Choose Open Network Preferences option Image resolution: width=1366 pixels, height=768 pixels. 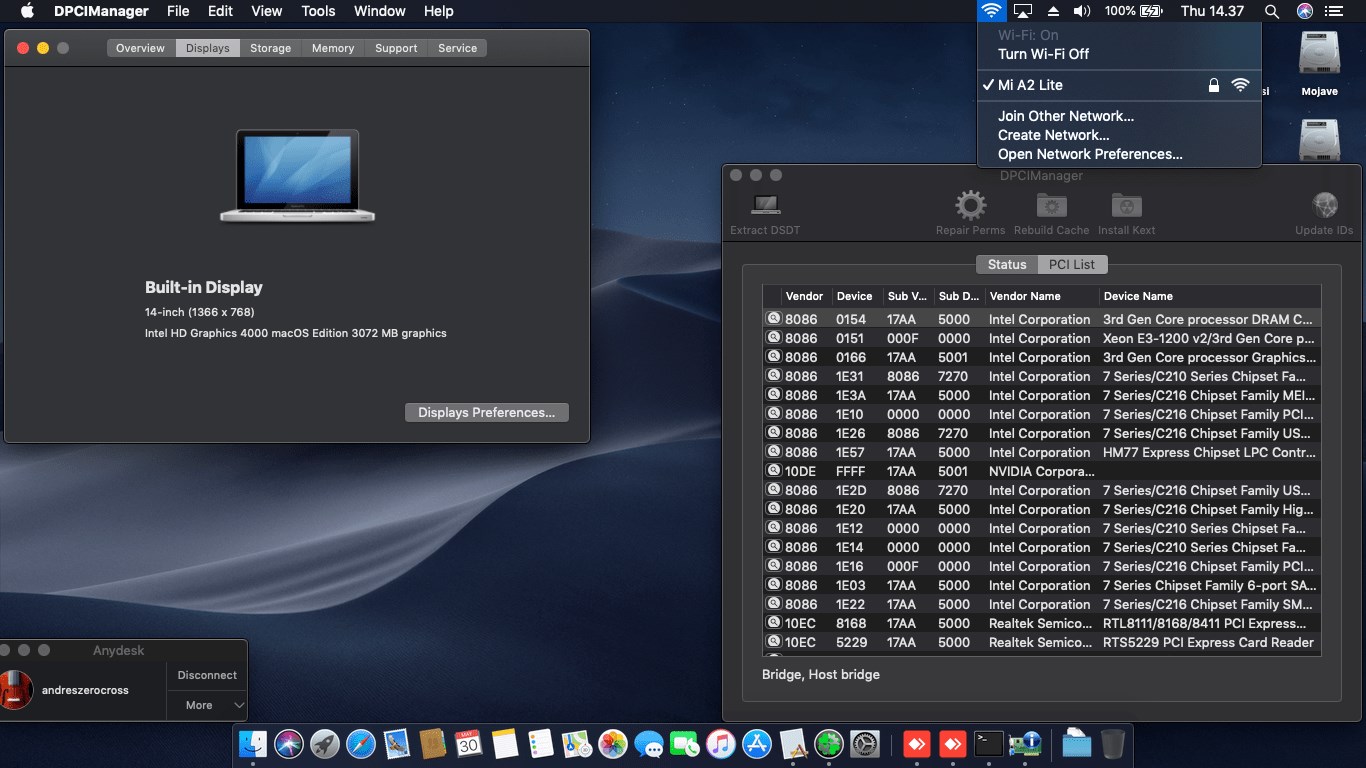point(1089,154)
